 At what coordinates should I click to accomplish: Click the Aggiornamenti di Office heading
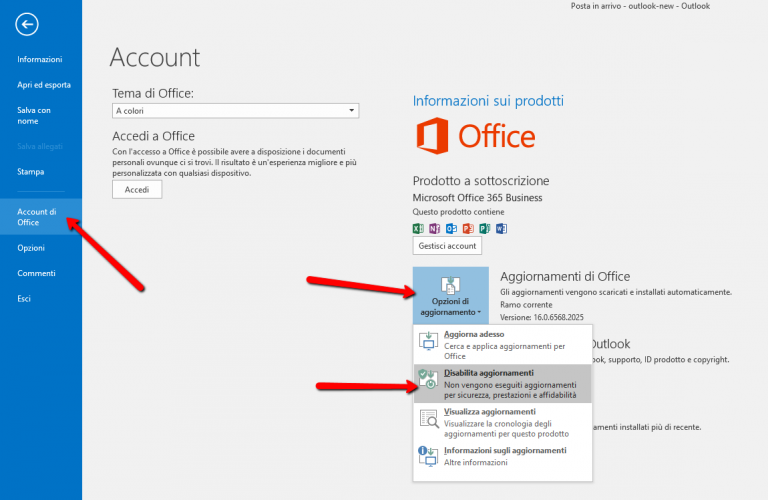point(565,277)
